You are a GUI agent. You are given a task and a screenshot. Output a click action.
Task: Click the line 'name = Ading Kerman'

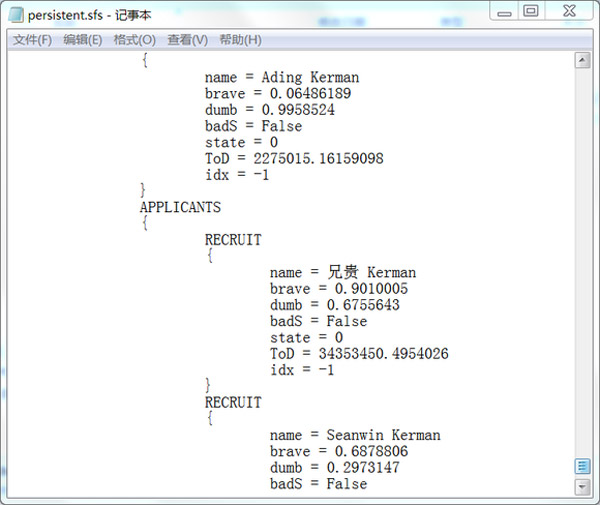coord(282,77)
